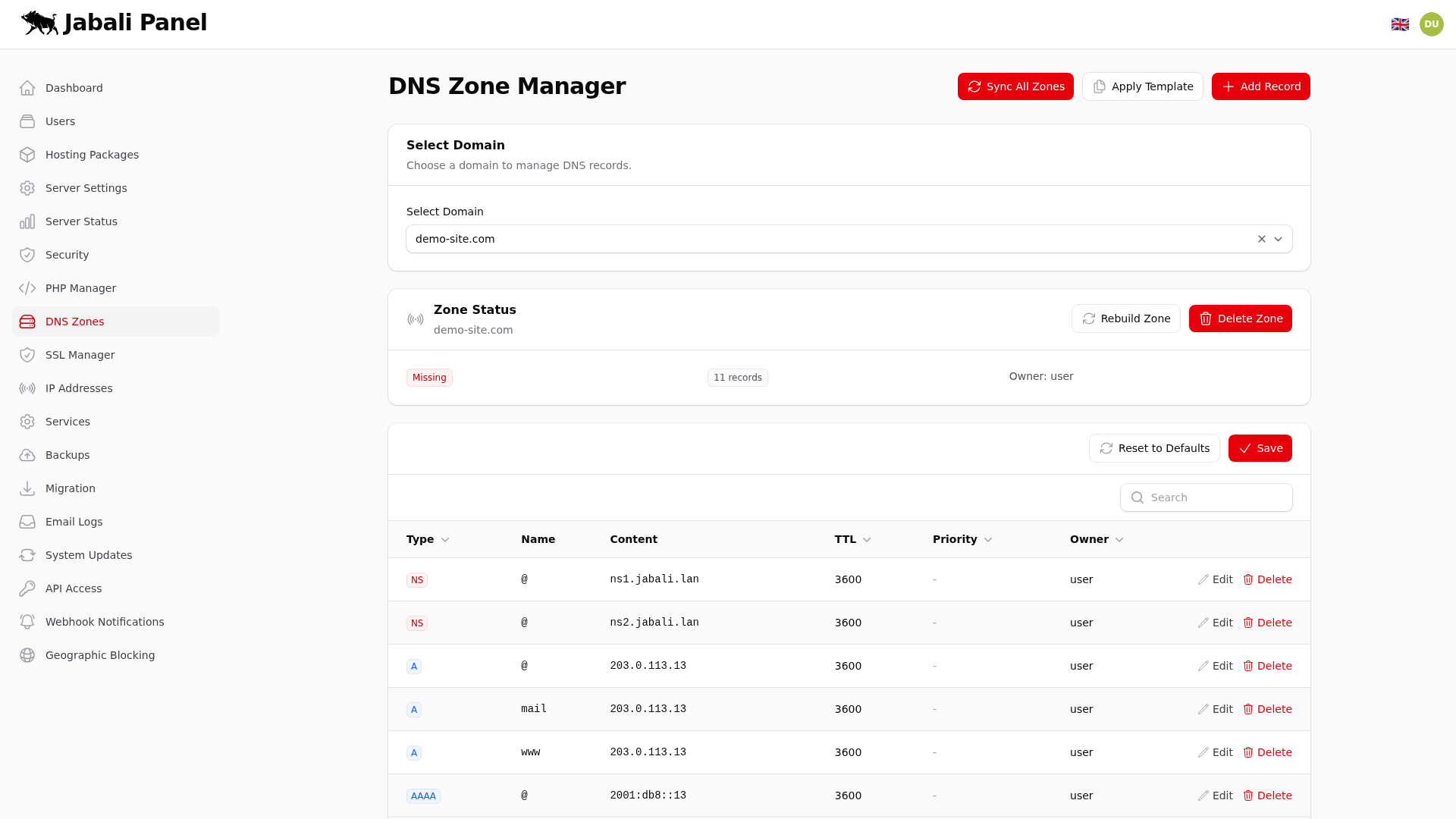This screenshot has width=1456, height=819.
Task: Click inside the Search records field
Action: [x=1206, y=497]
